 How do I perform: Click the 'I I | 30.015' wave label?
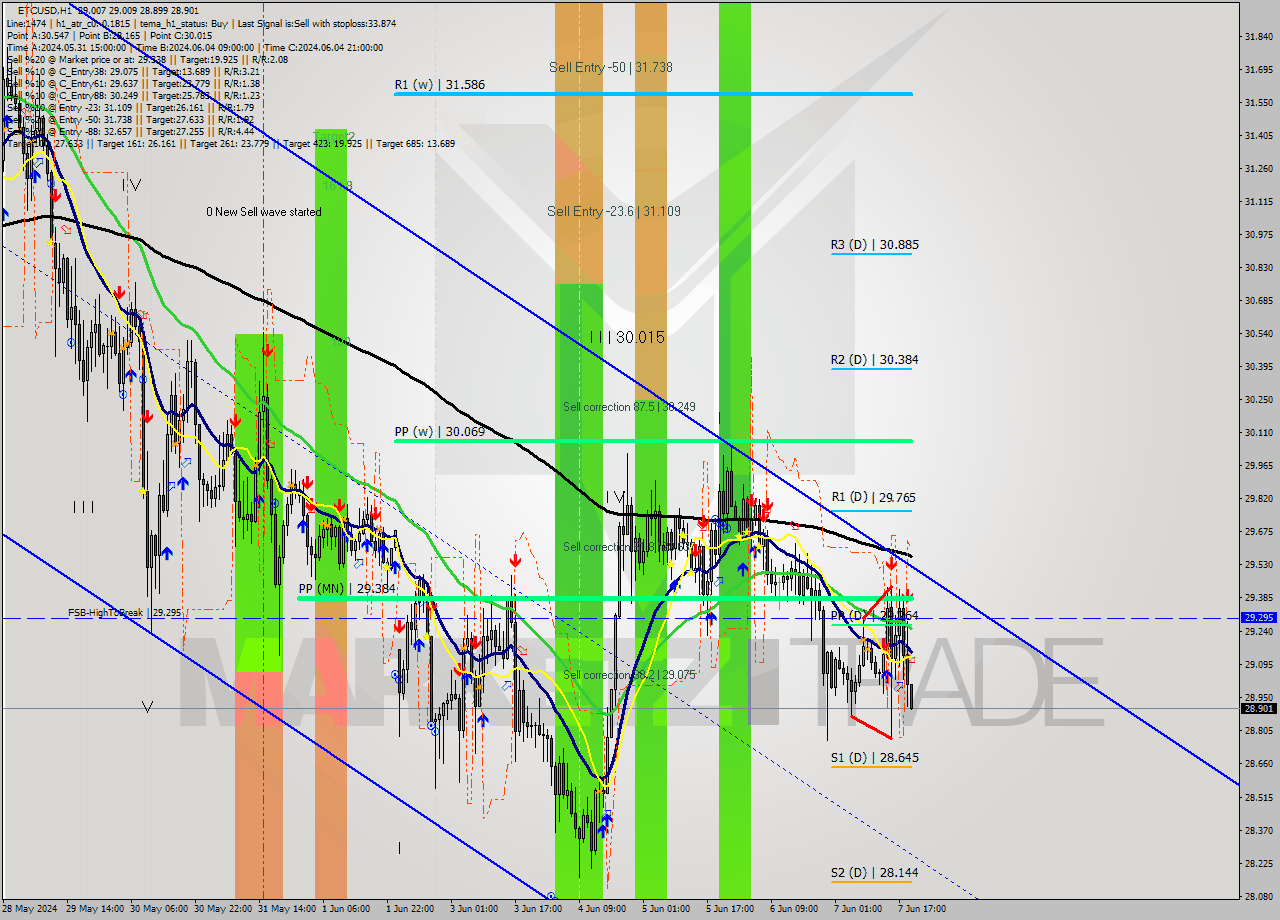pos(627,338)
